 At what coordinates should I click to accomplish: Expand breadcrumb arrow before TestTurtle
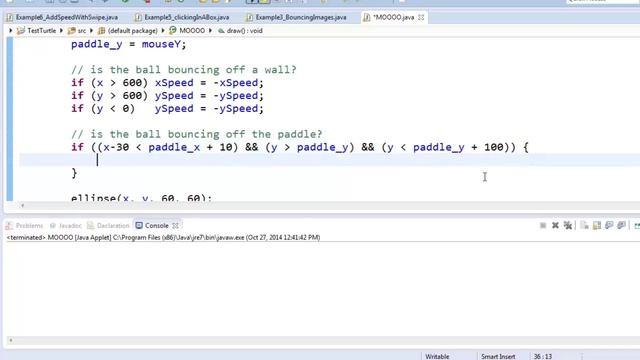pyautogui.click(x=11, y=31)
